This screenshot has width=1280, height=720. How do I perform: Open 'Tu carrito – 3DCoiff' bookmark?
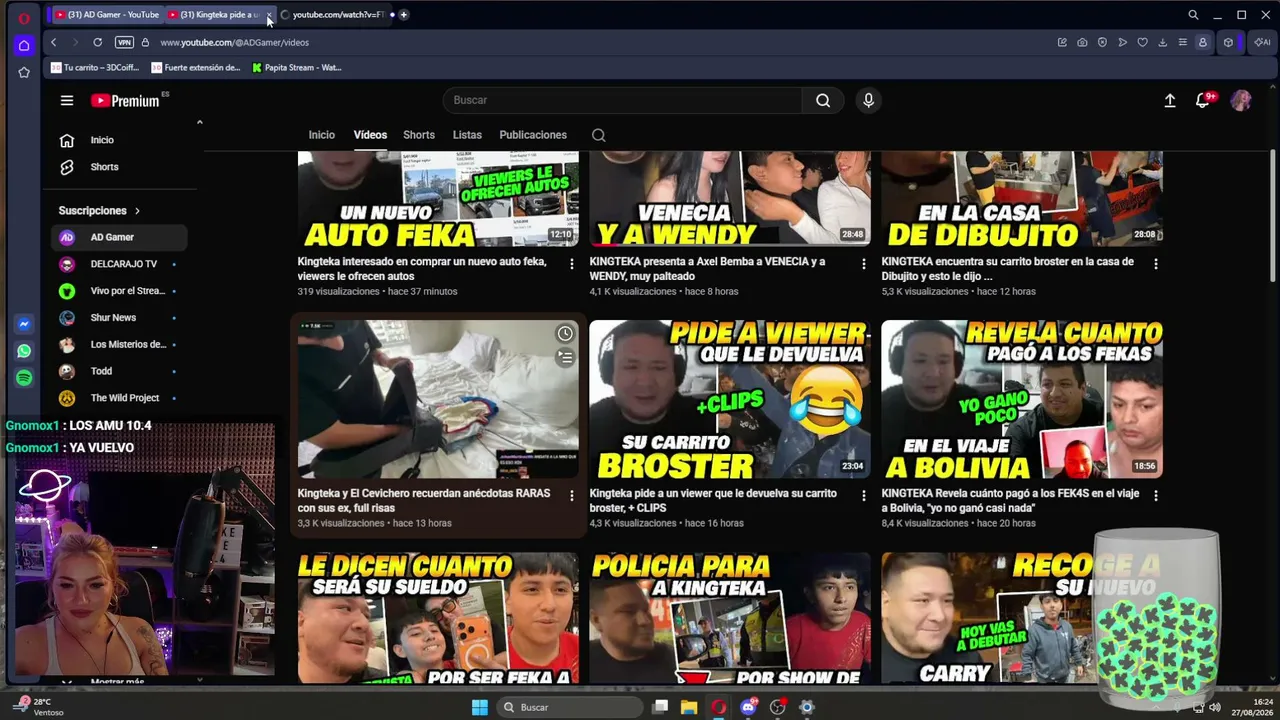click(95, 68)
